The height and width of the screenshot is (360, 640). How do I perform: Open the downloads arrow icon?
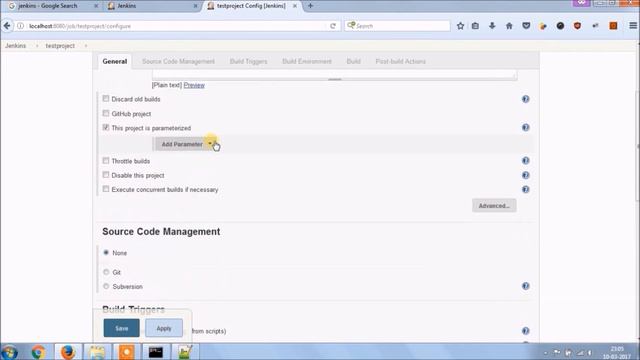coord(492,26)
